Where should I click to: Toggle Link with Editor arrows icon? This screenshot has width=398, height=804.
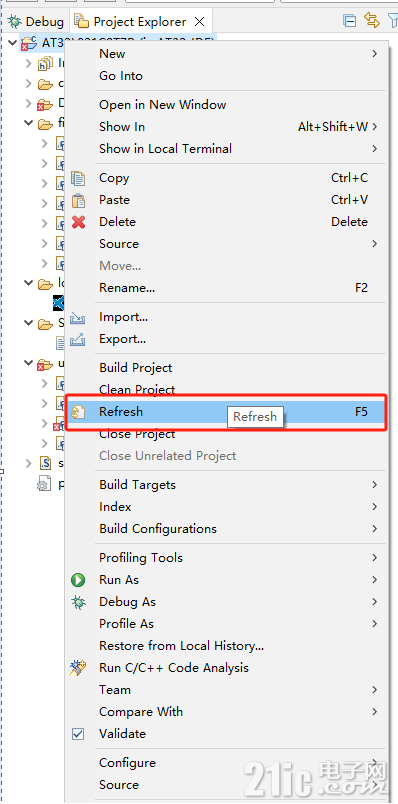[371, 21]
